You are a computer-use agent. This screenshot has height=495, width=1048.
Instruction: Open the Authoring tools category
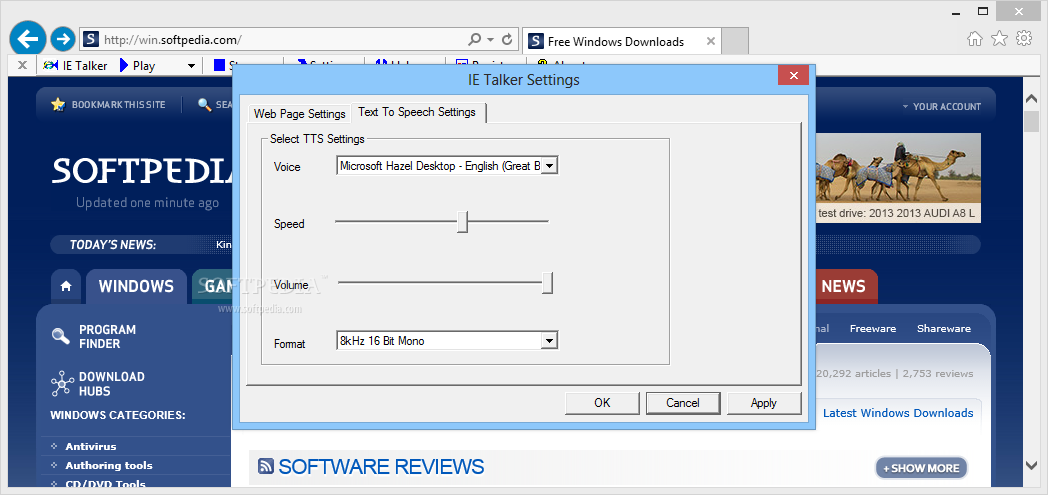click(109, 466)
